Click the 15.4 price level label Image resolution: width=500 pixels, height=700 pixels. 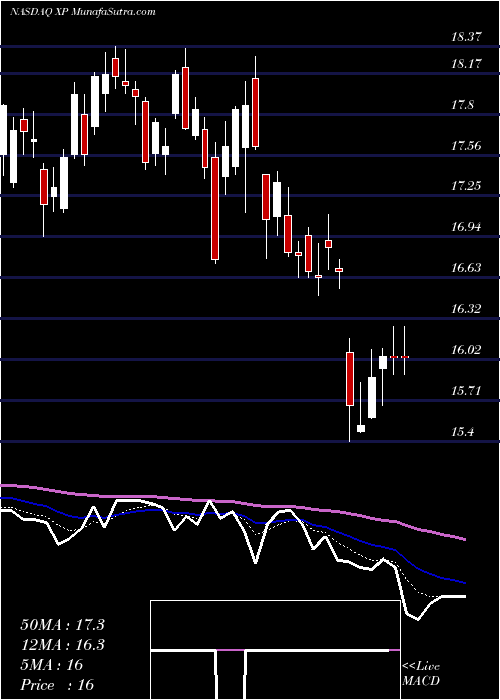pyautogui.click(x=462, y=432)
